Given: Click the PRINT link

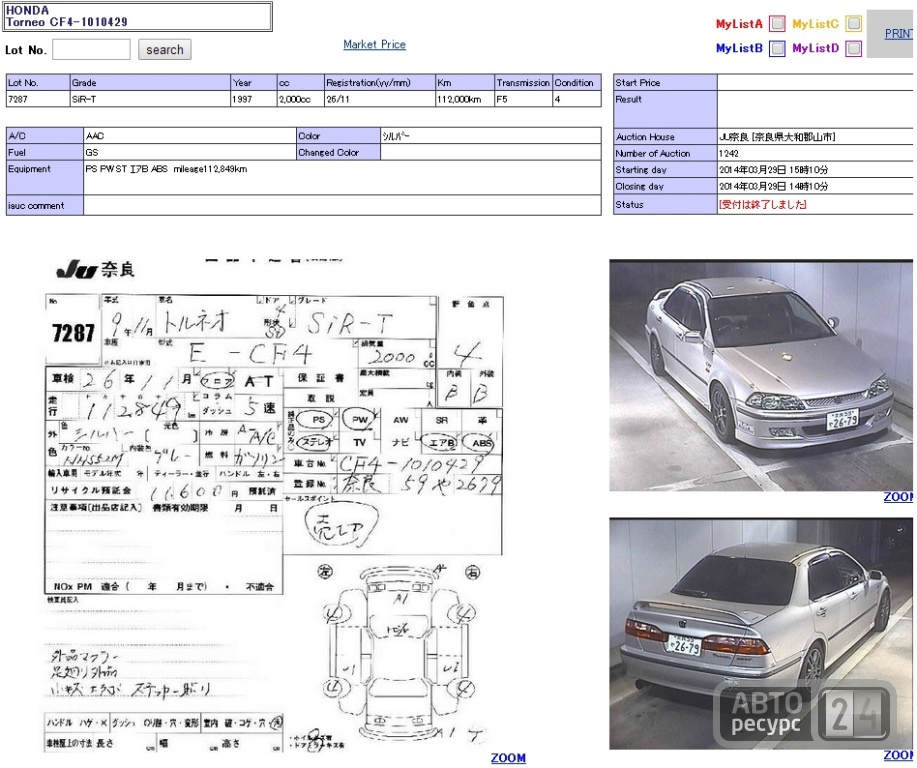Looking at the screenshot, I should click(898, 34).
